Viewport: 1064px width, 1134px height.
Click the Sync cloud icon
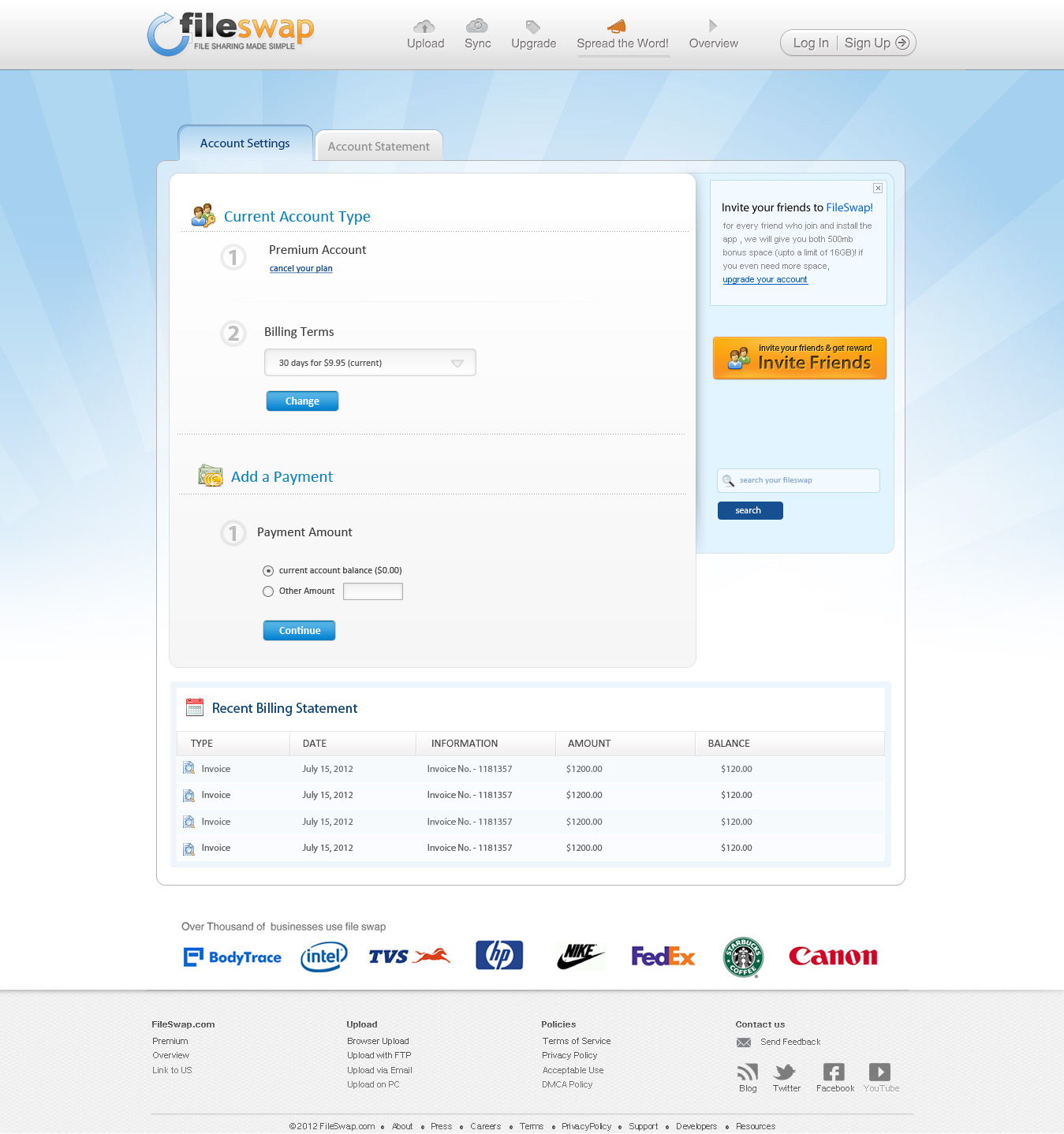coord(477,26)
